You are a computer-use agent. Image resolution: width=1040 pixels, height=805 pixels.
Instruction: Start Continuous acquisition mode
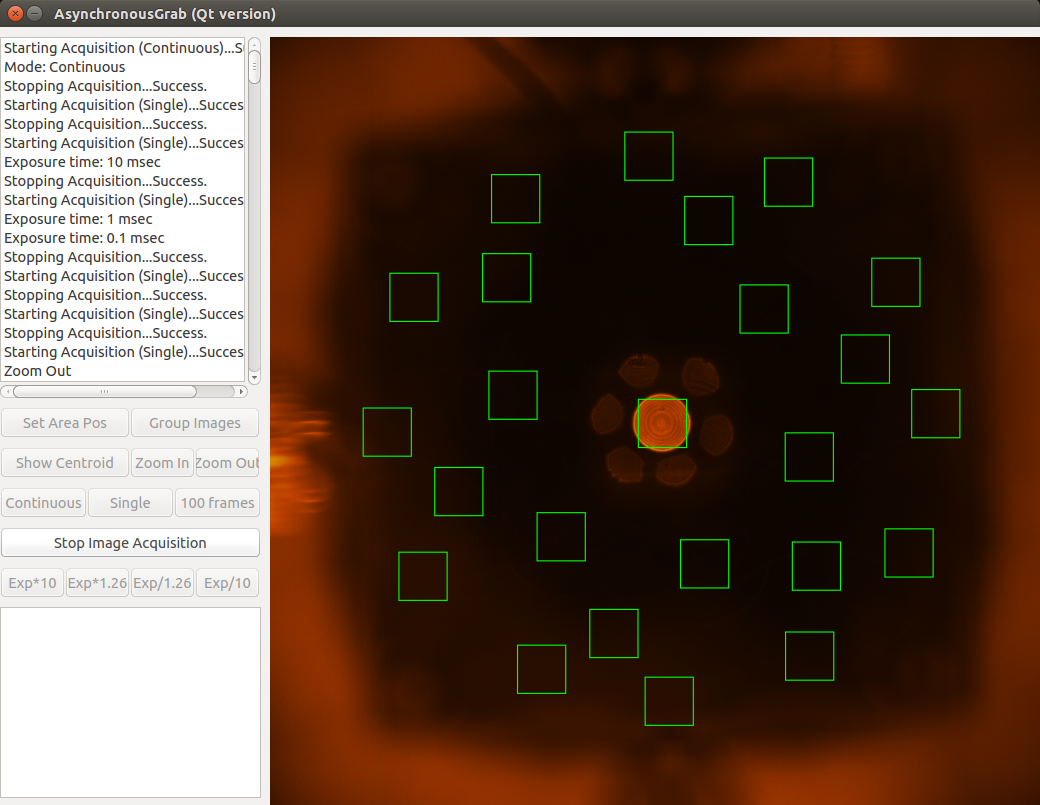(44, 503)
